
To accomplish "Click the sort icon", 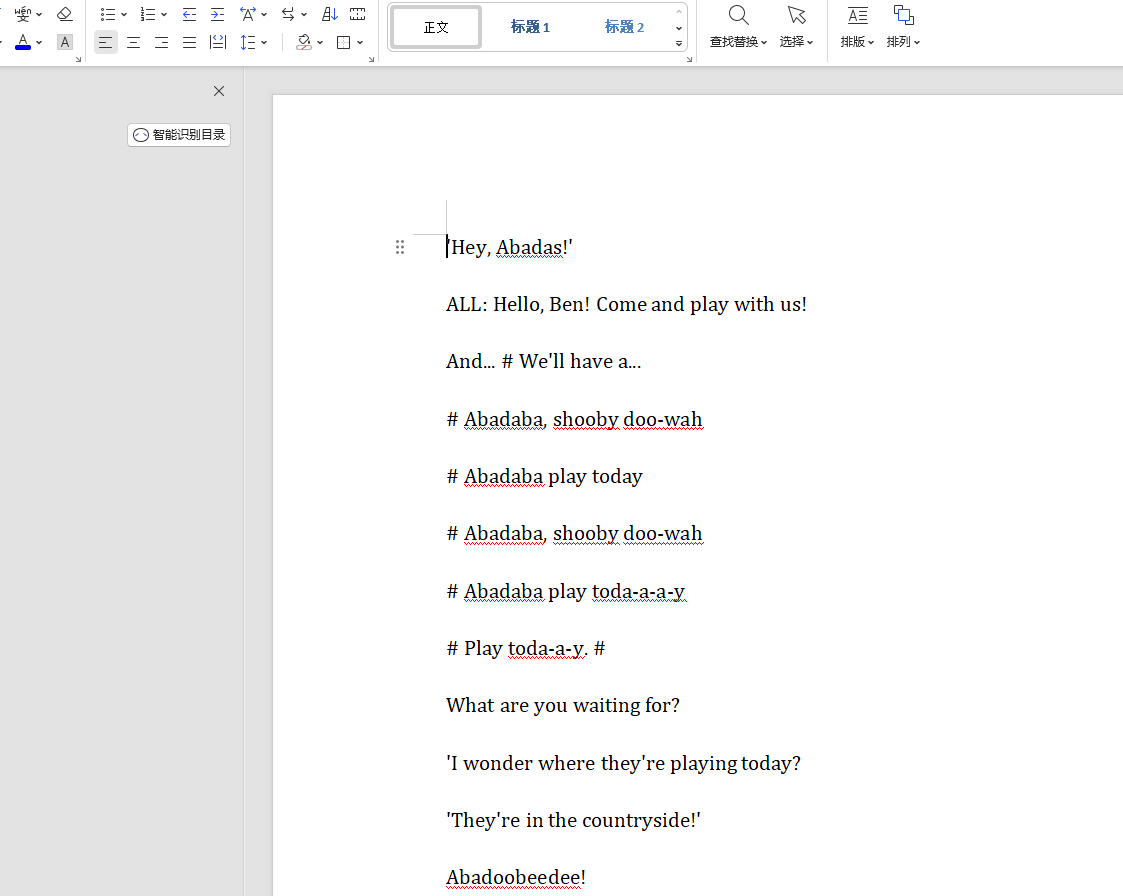I will click(x=329, y=14).
